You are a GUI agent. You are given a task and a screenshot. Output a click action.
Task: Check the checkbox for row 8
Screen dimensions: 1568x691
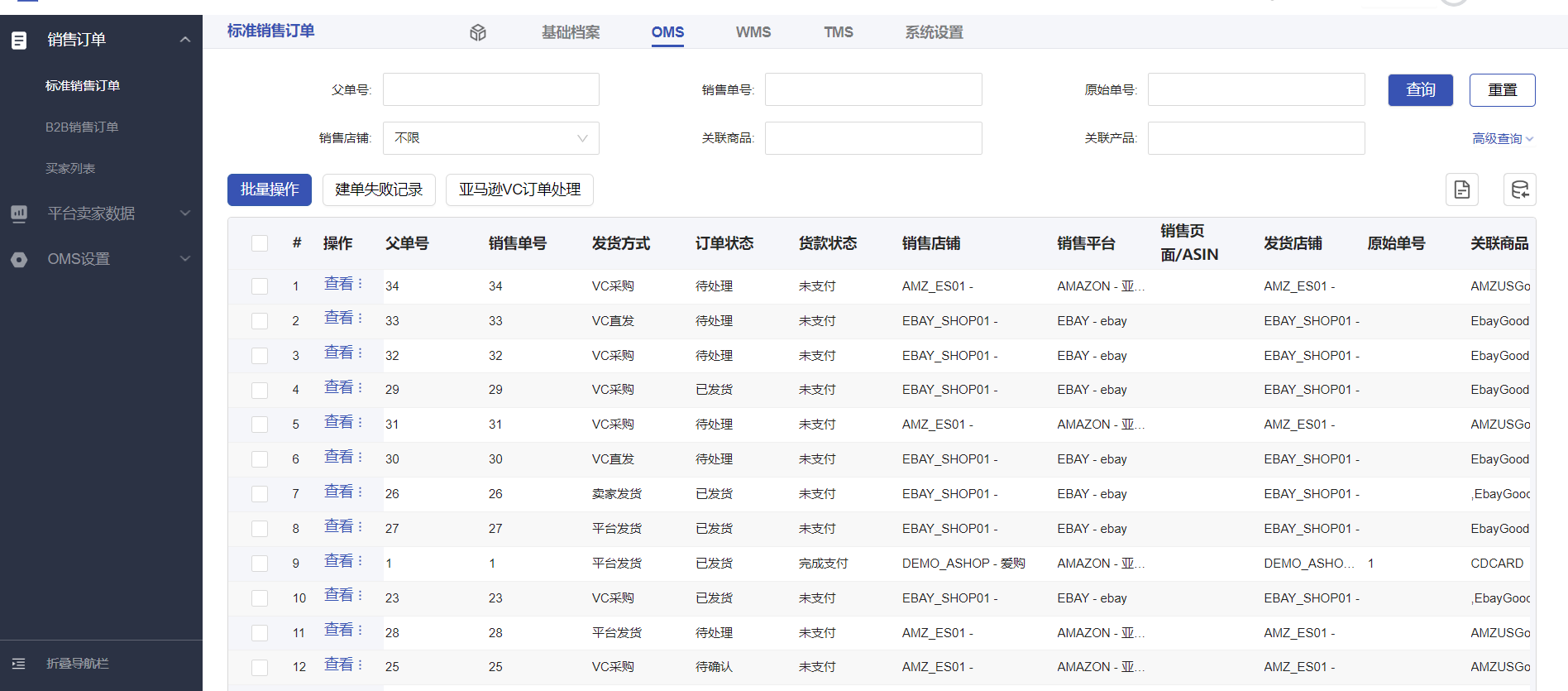coord(260,529)
